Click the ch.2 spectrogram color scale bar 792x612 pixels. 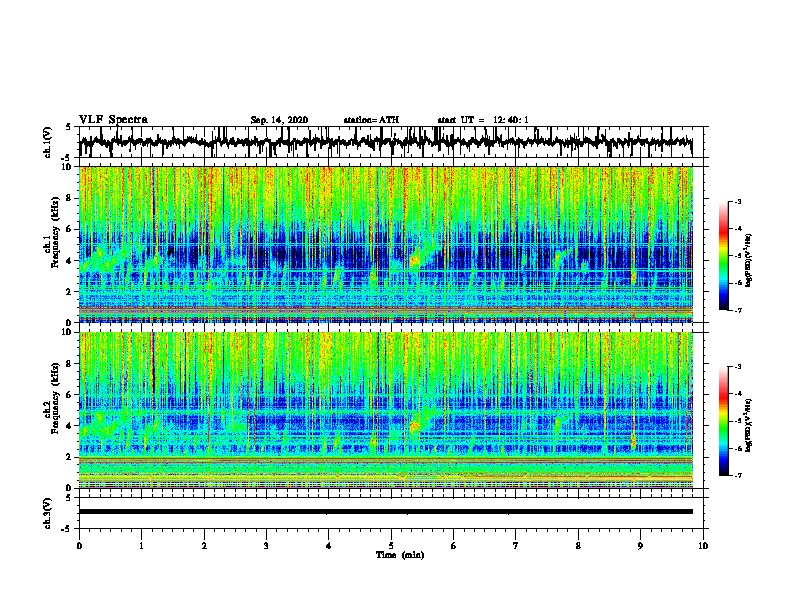[x=724, y=421]
